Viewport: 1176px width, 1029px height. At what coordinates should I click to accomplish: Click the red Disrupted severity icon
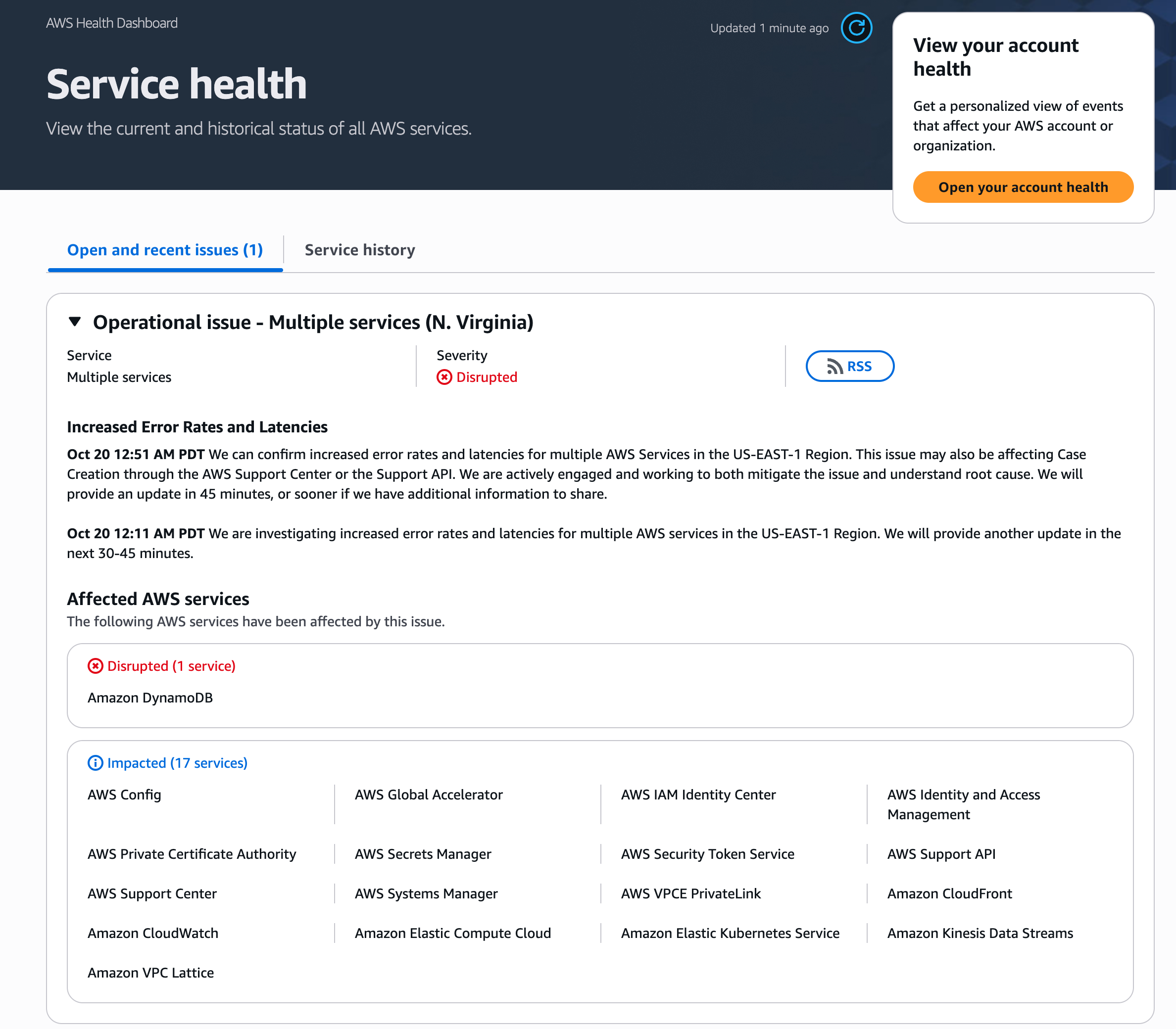(x=444, y=377)
